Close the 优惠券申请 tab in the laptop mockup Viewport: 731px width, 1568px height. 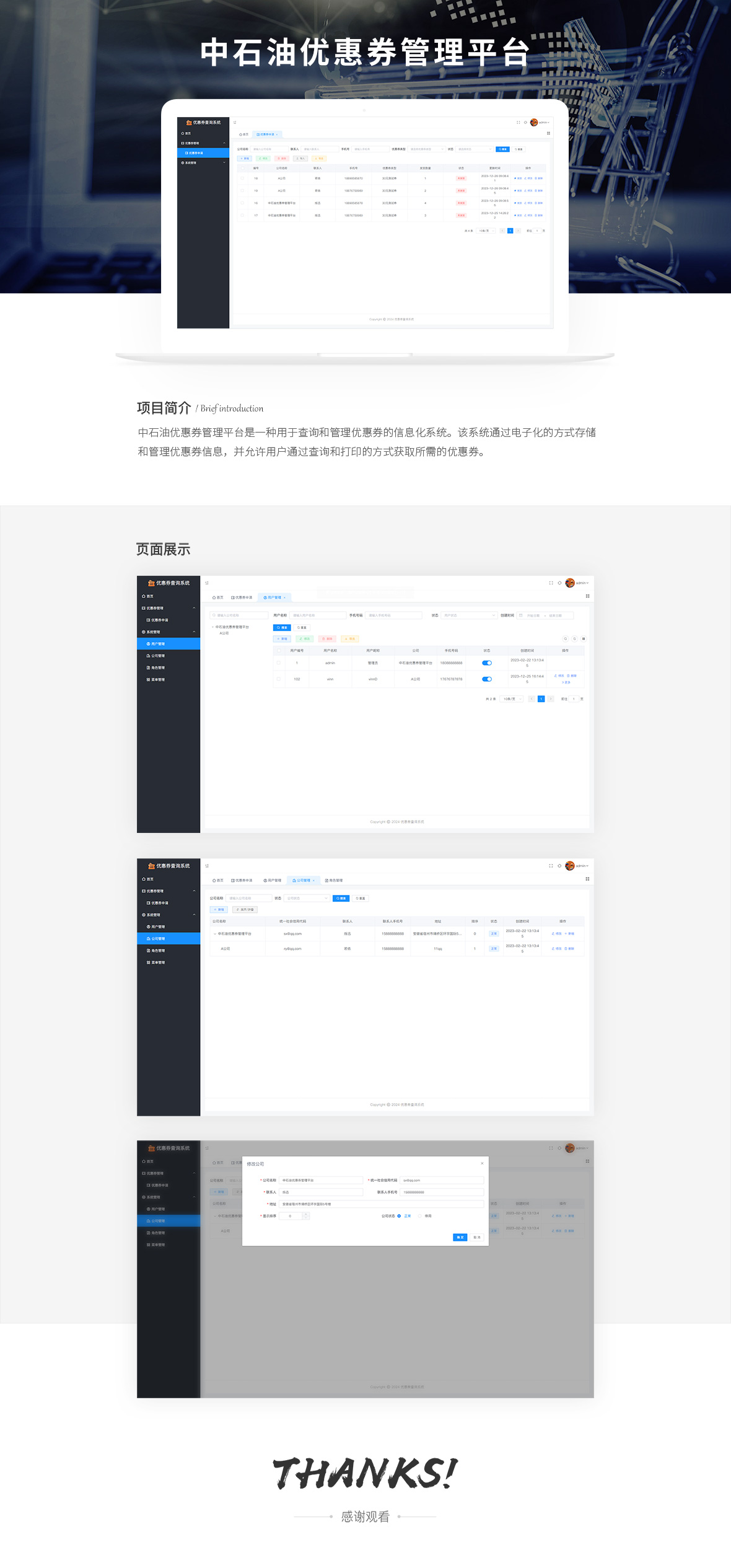click(x=277, y=134)
